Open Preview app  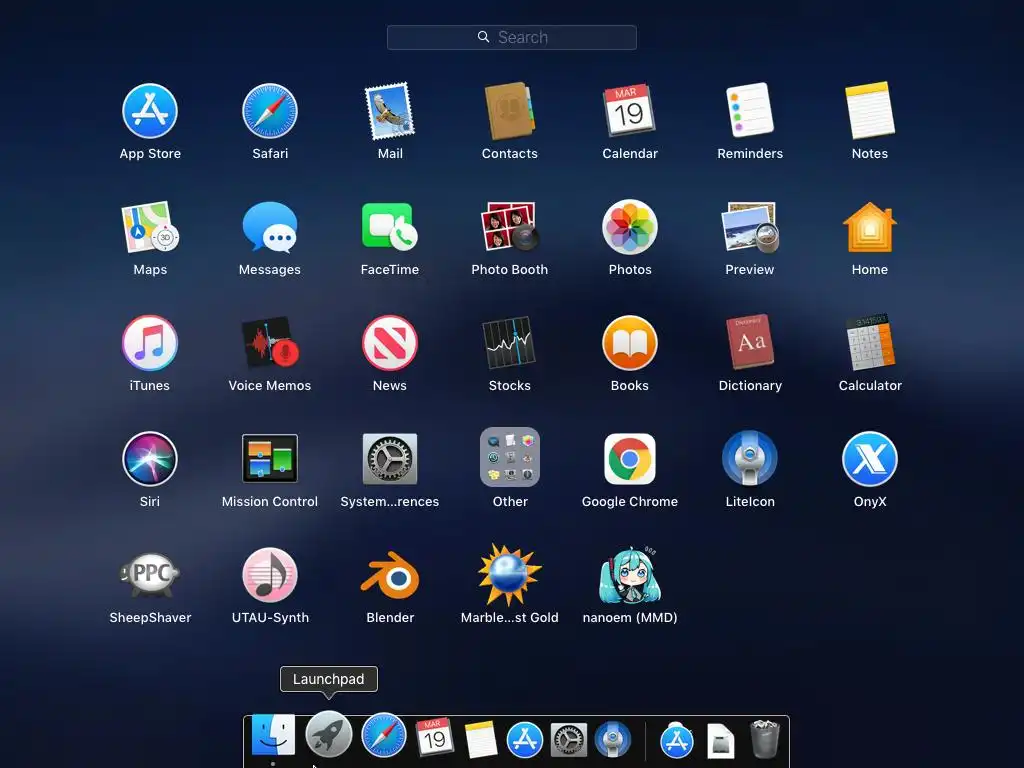coord(750,227)
